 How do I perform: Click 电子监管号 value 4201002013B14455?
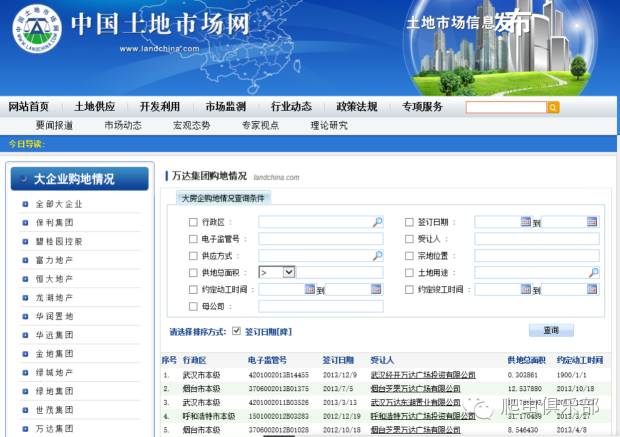[x=279, y=375]
